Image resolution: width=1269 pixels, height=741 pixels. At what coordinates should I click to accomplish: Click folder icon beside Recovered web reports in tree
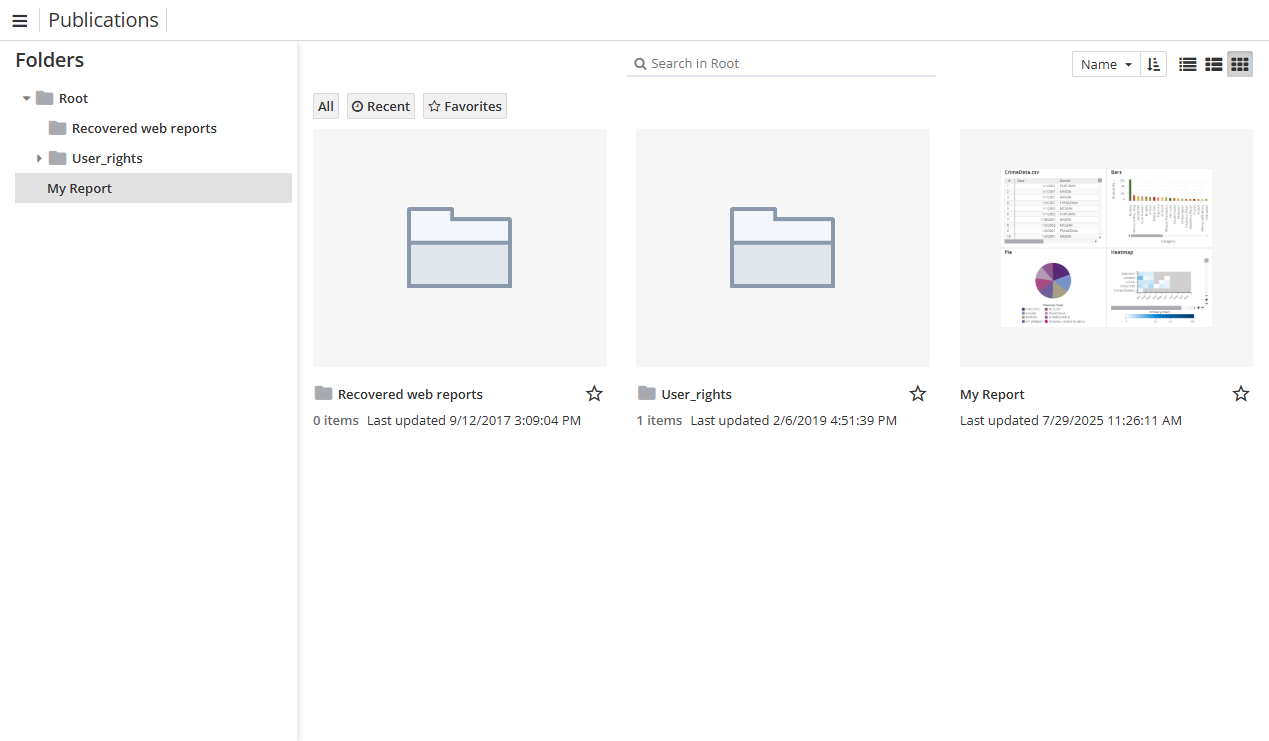(57, 128)
